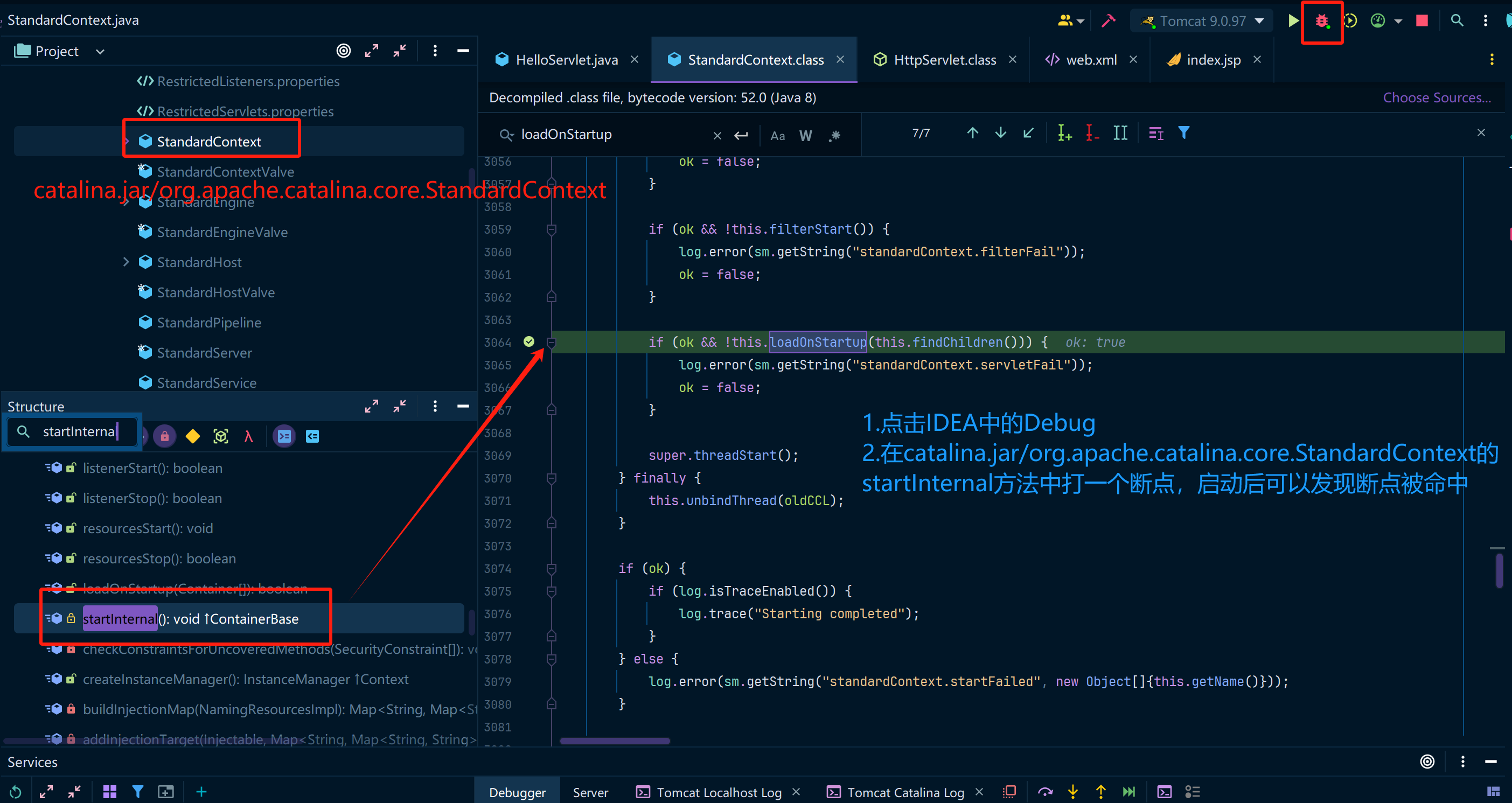Toggle show anonymous classes filter in Structure

point(221,436)
